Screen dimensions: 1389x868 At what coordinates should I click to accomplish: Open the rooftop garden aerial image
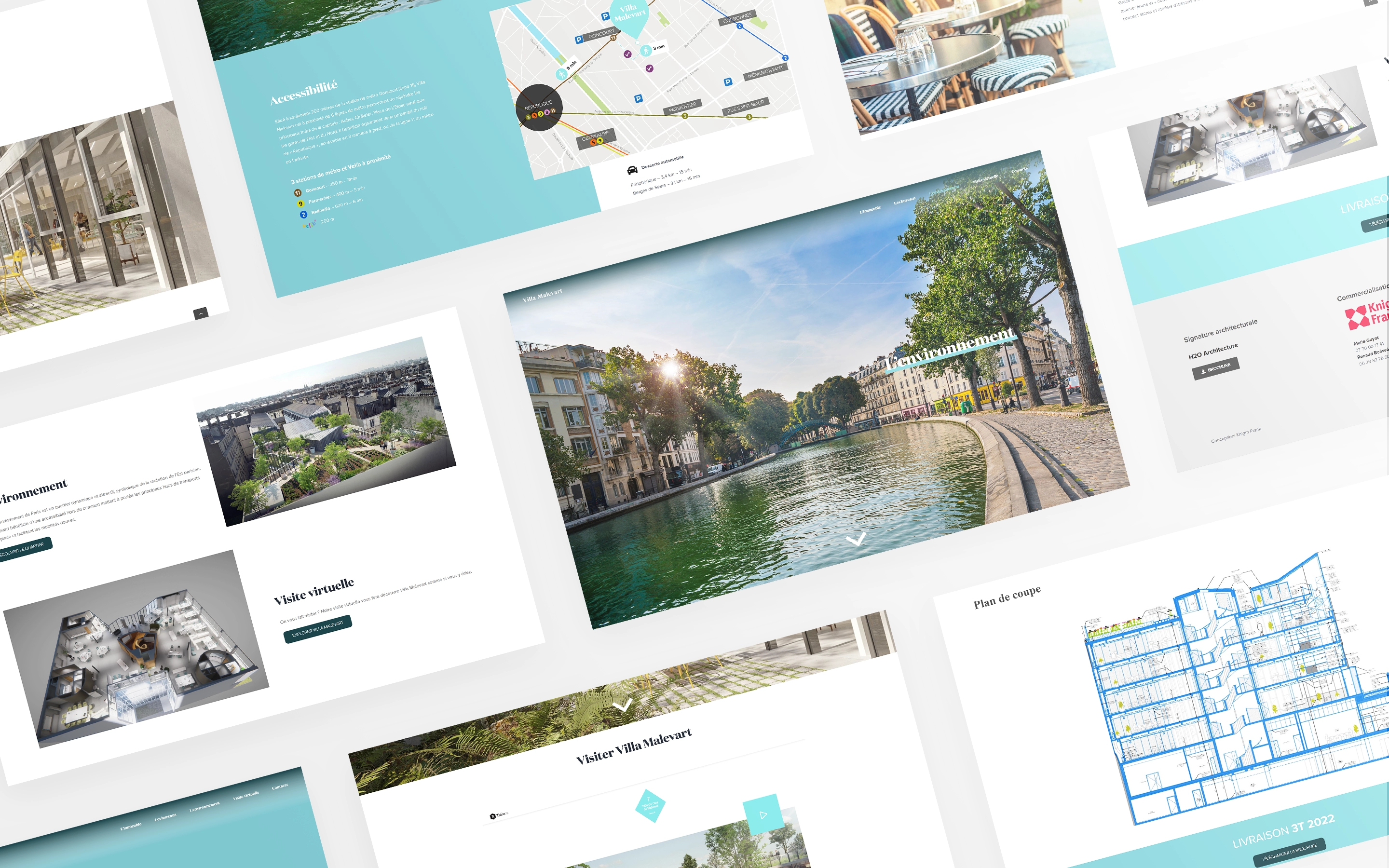click(x=326, y=431)
